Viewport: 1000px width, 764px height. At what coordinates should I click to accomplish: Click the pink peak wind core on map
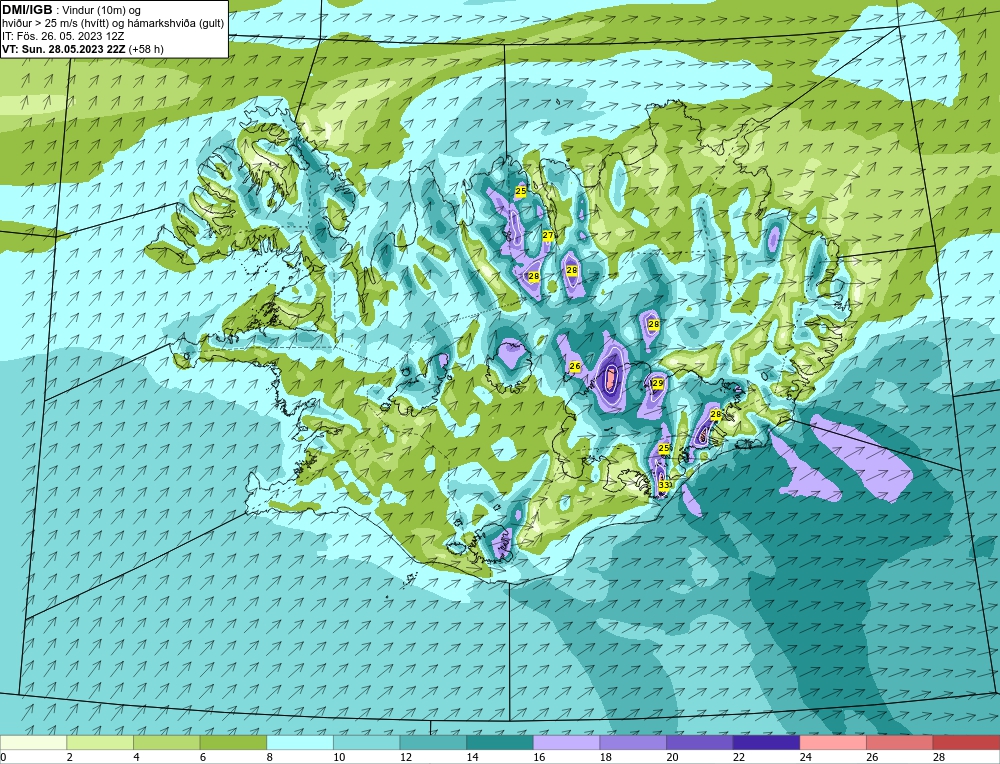pos(610,378)
